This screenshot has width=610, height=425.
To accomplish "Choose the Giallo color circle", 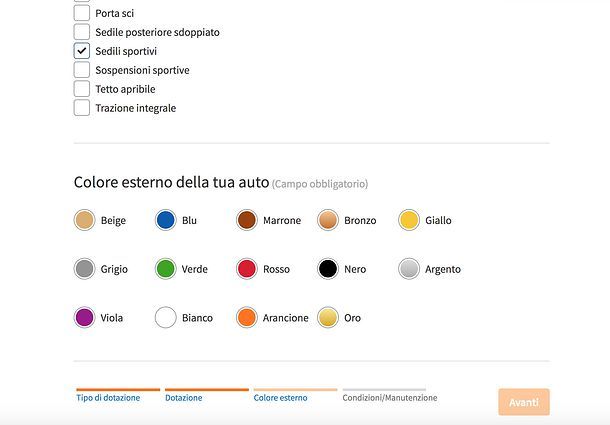I will (409, 220).
